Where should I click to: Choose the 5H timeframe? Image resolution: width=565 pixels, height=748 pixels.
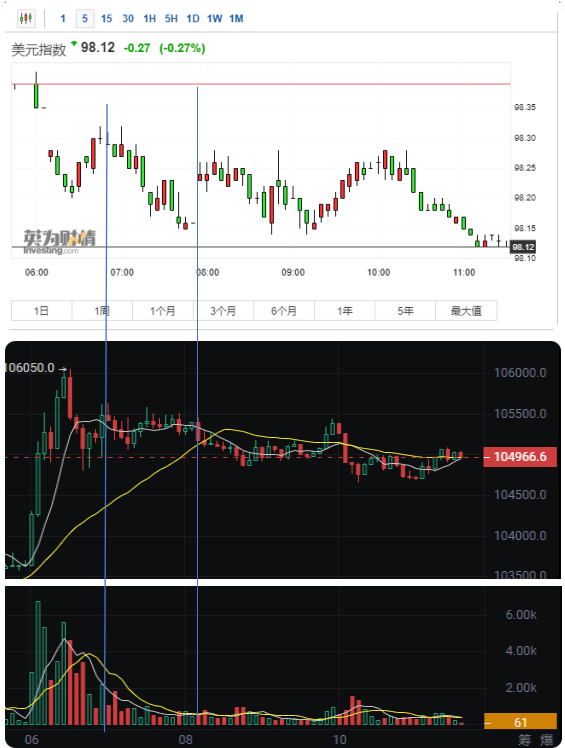(x=171, y=19)
